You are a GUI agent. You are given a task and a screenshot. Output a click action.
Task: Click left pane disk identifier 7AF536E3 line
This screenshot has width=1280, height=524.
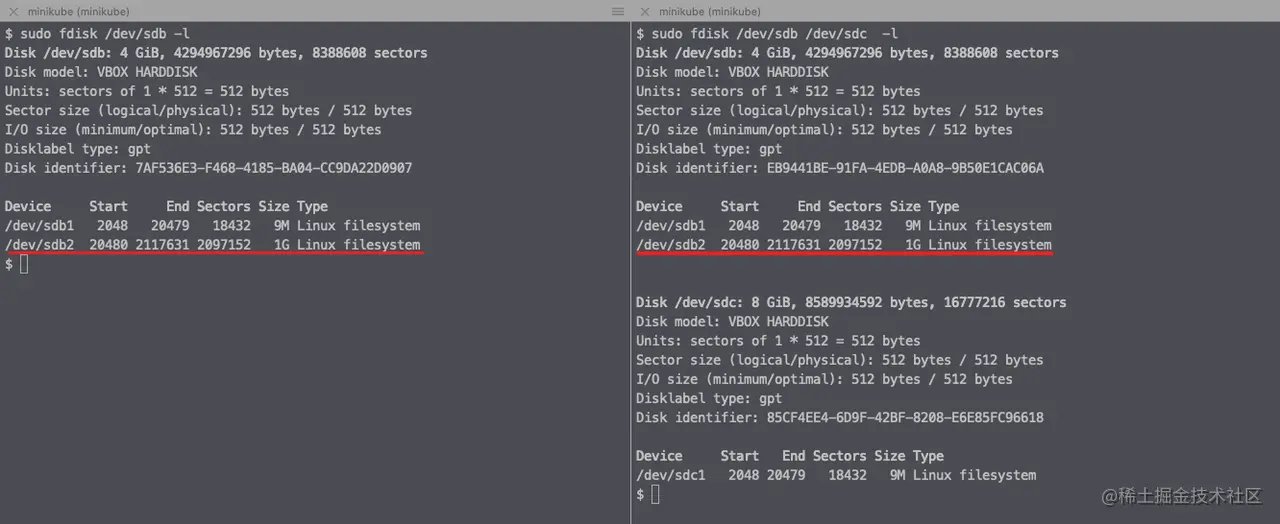(x=208, y=168)
